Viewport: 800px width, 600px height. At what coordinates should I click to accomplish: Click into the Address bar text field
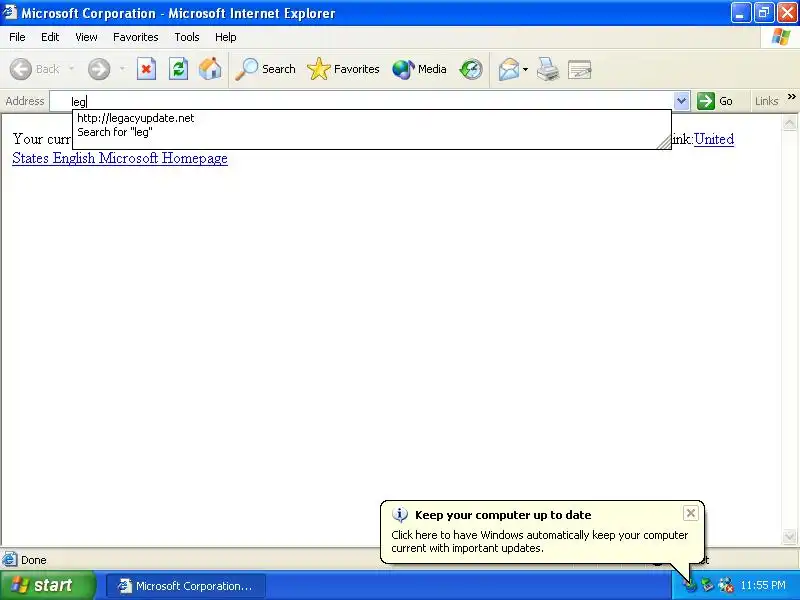pos(362,101)
